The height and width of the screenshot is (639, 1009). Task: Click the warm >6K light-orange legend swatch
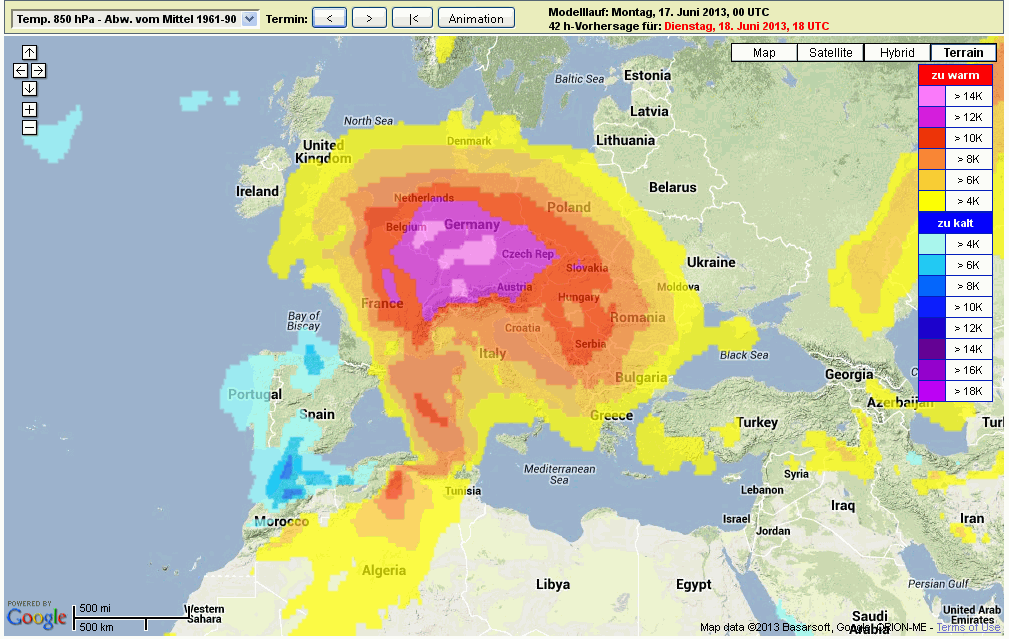pos(932,180)
